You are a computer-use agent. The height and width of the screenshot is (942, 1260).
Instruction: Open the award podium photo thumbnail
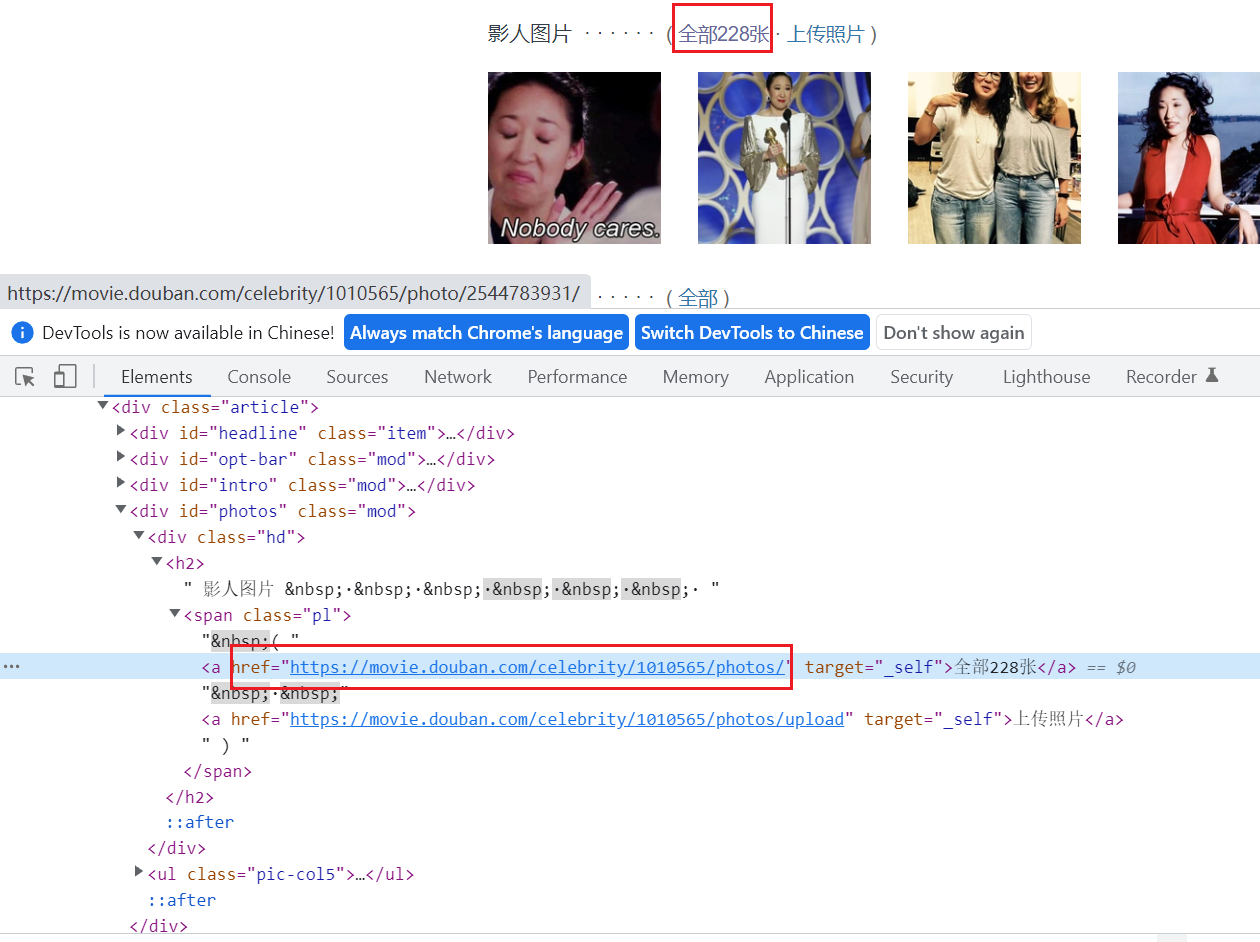click(x=784, y=158)
